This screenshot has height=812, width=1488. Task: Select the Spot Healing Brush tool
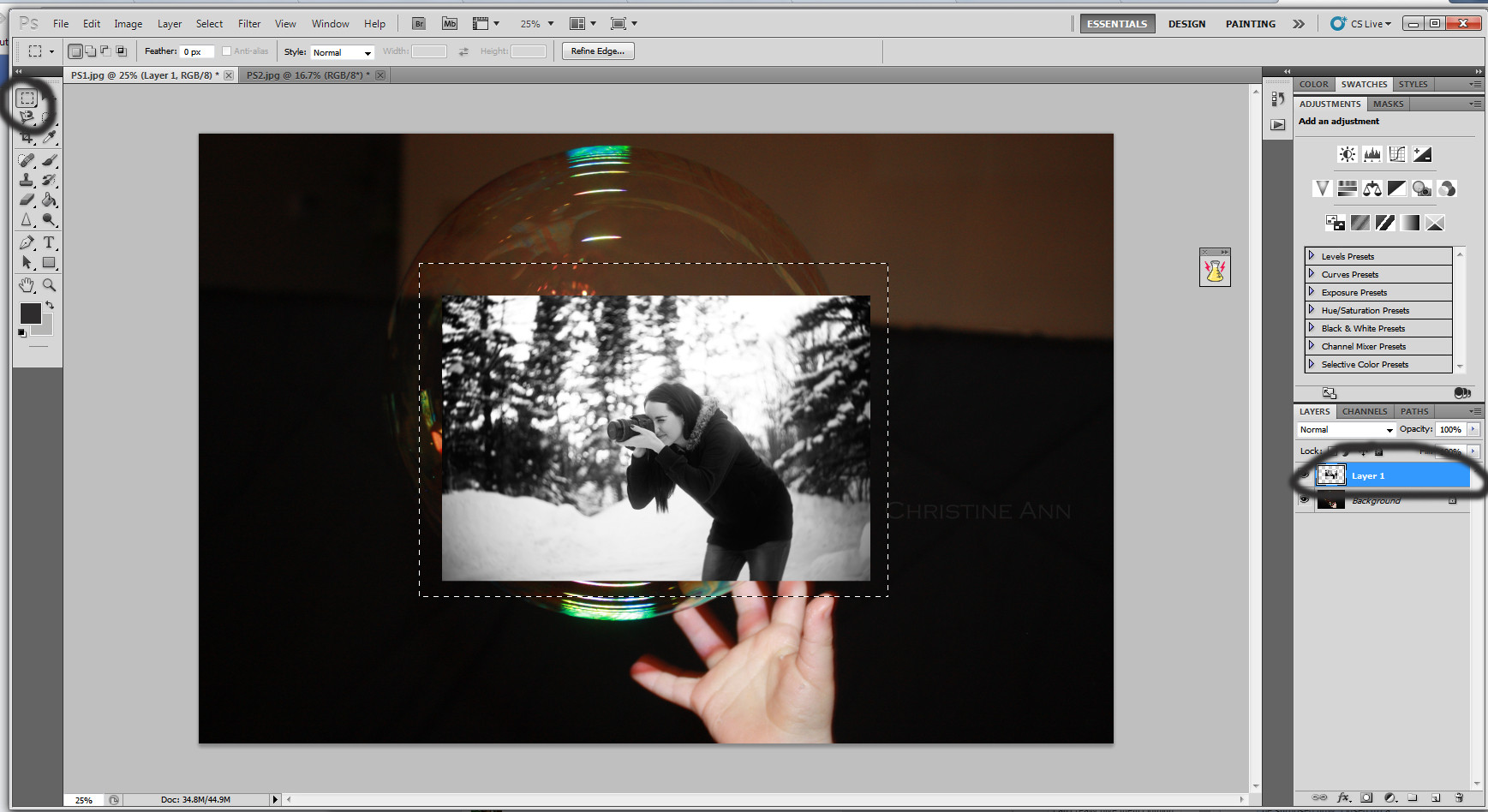tap(27, 160)
